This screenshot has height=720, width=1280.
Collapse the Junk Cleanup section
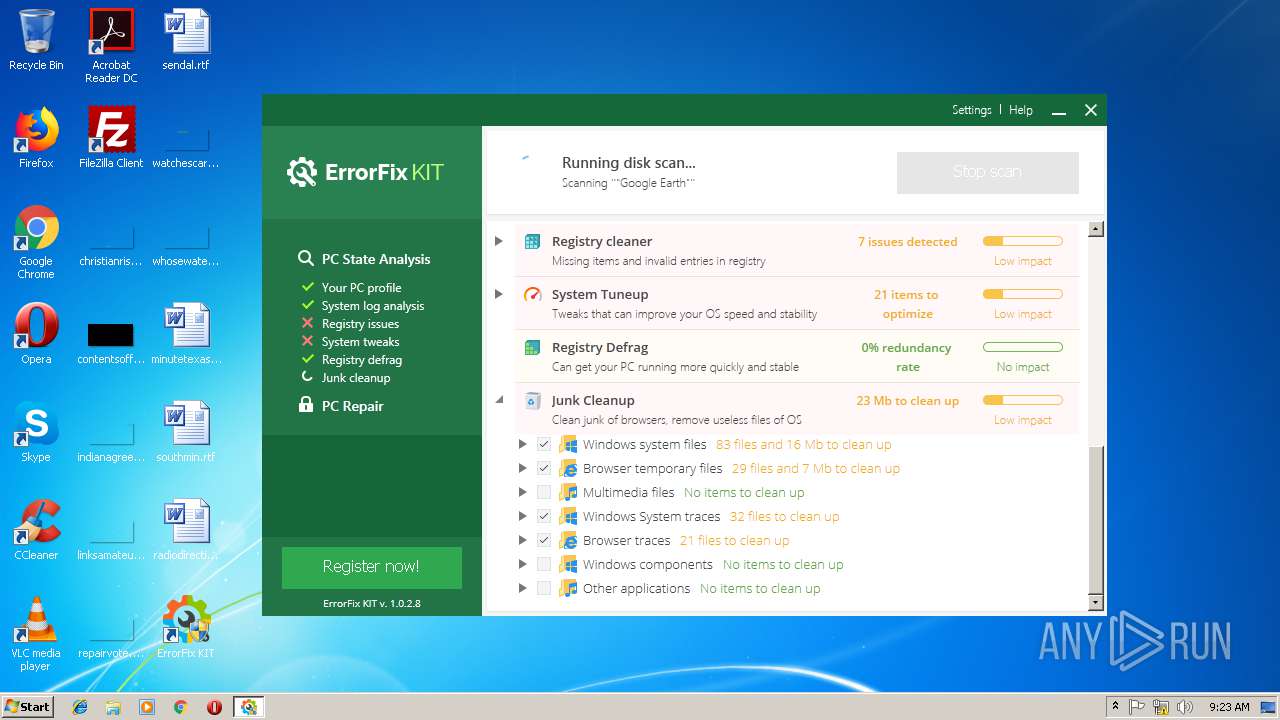pos(499,400)
